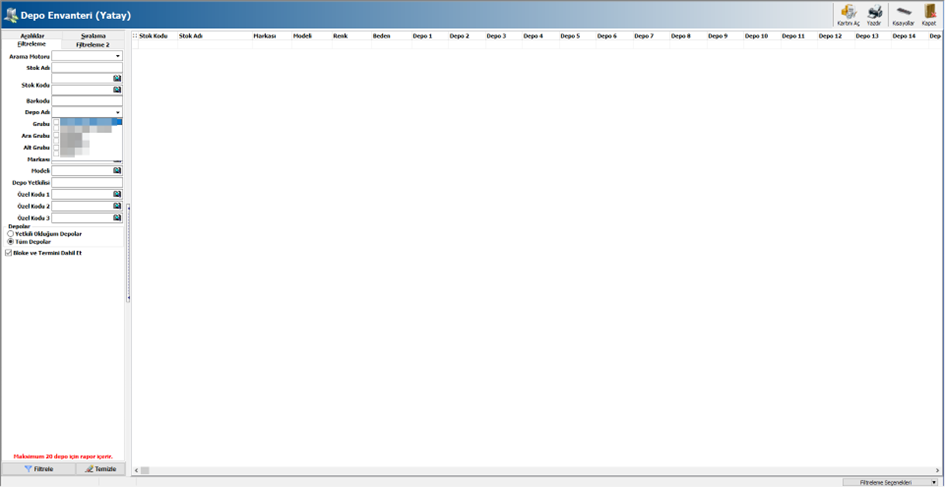Click the Depo 4 column header

click(x=541, y=36)
